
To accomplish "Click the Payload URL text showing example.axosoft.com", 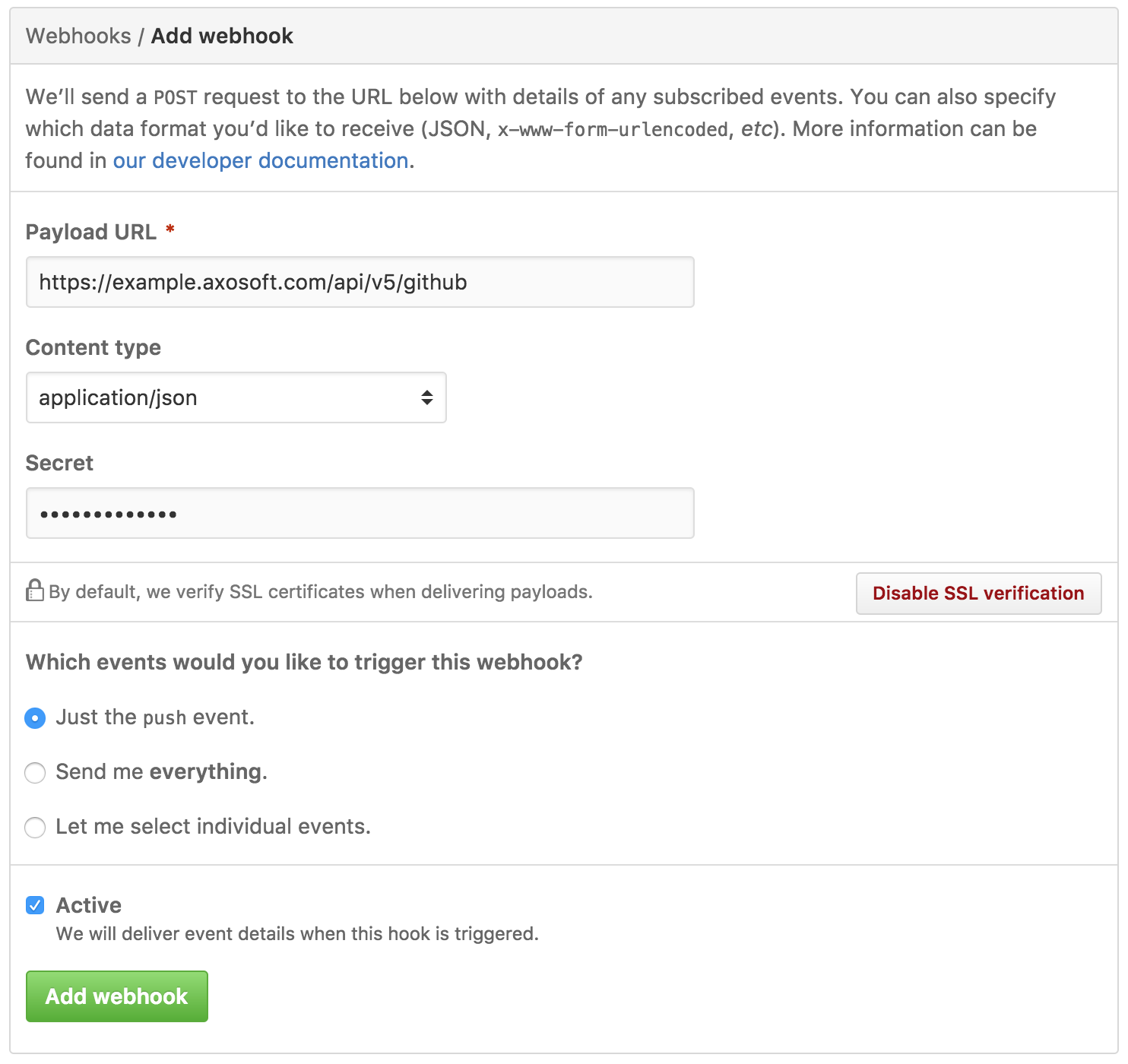I will point(254,281).
